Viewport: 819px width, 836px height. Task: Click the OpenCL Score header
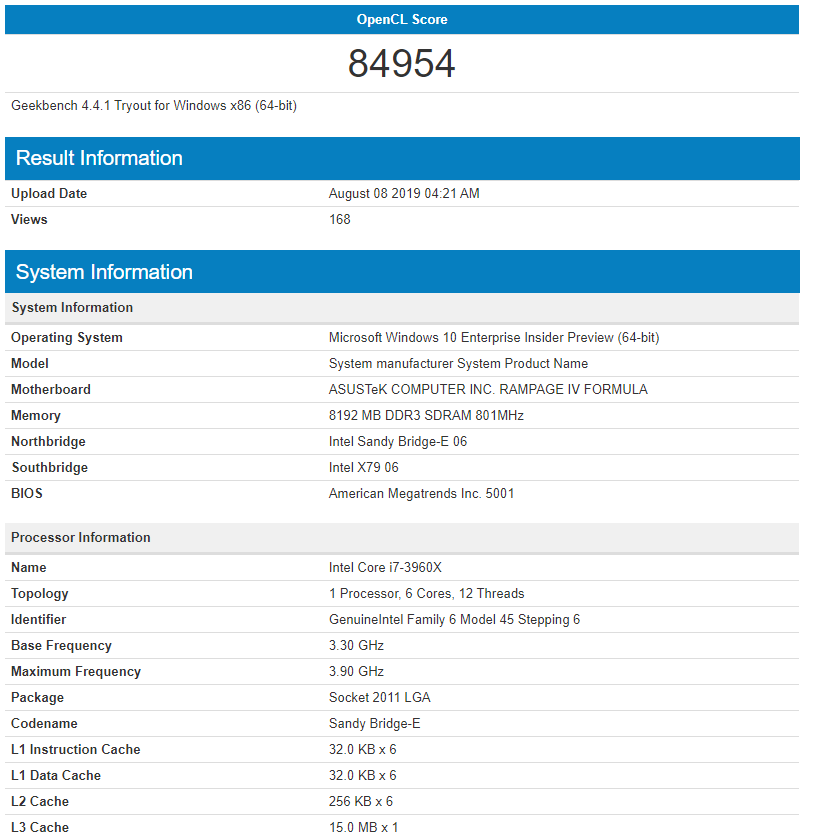coord(402,20)
